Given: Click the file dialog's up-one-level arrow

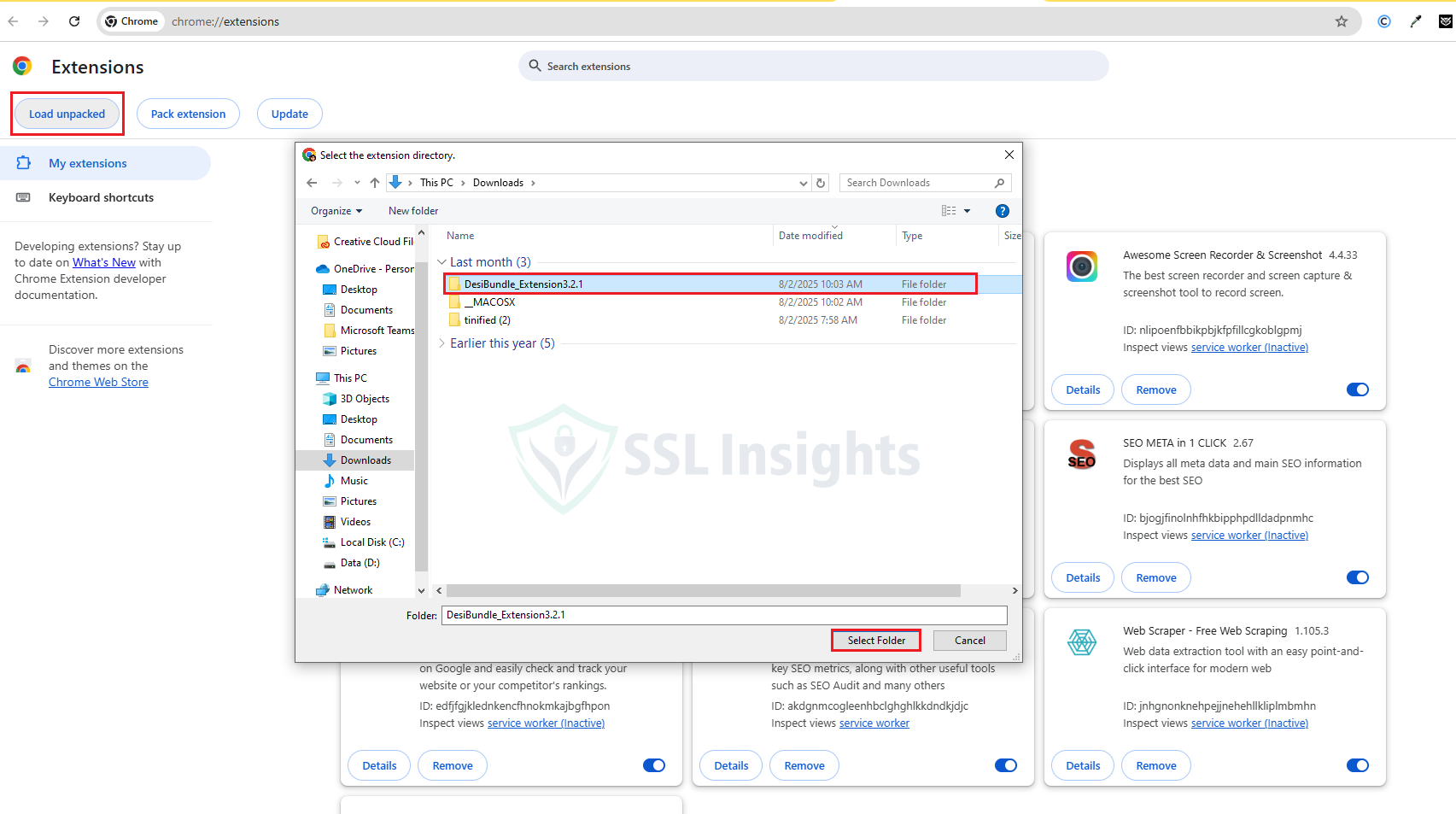Looking at the screenshot, I should coord(375,183).
